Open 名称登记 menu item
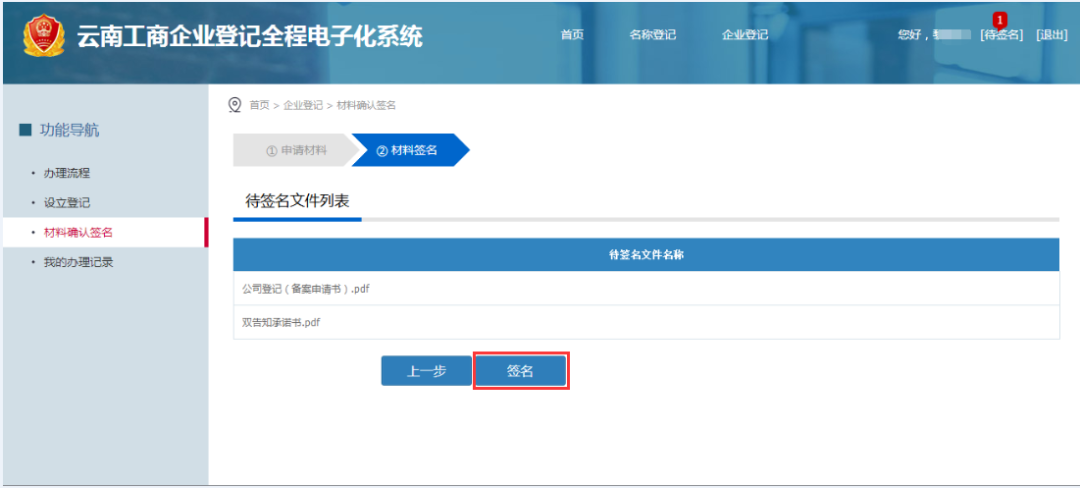The height and width of the screenshot is (488, 1080). click(653, 35)
